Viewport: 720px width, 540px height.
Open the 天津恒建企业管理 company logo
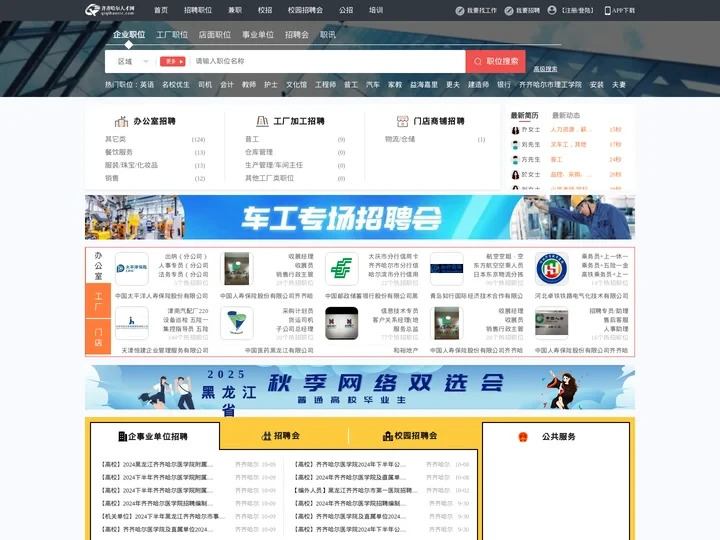tap(132, 323)
